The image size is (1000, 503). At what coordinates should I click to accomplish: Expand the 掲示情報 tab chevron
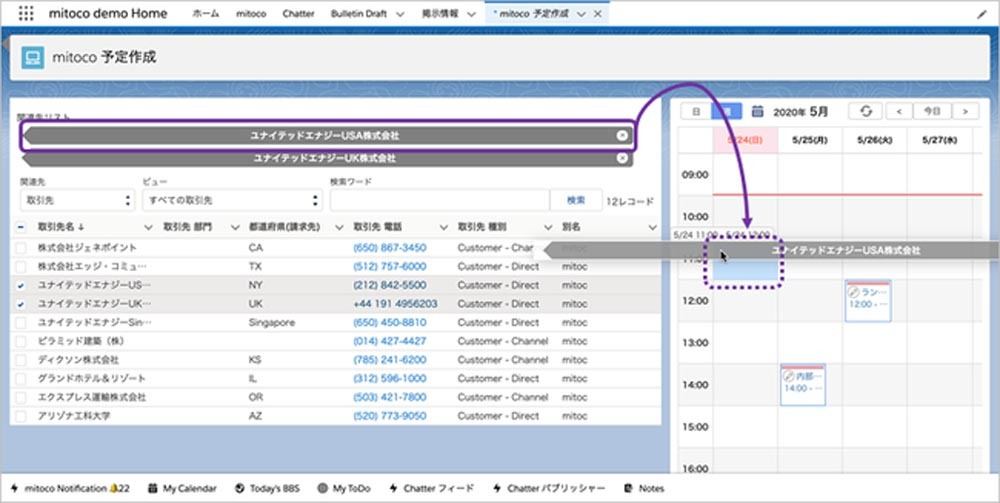tap(471, 14)
